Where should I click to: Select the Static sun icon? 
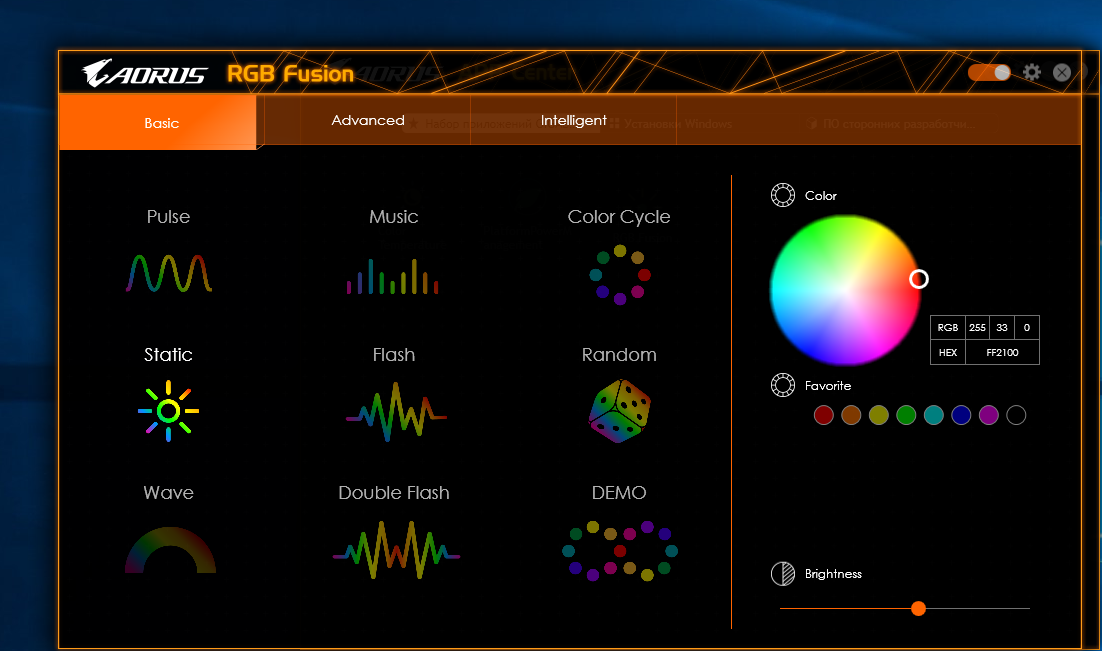(x=168, y=411)
